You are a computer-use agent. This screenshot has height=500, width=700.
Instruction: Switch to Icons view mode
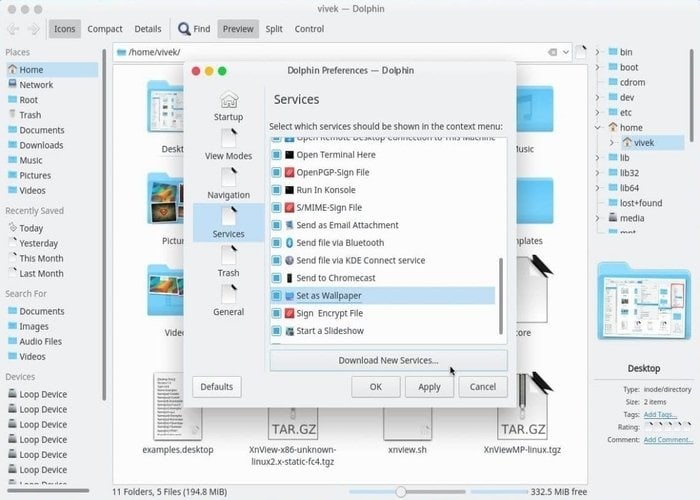click(x=65, y=29)
